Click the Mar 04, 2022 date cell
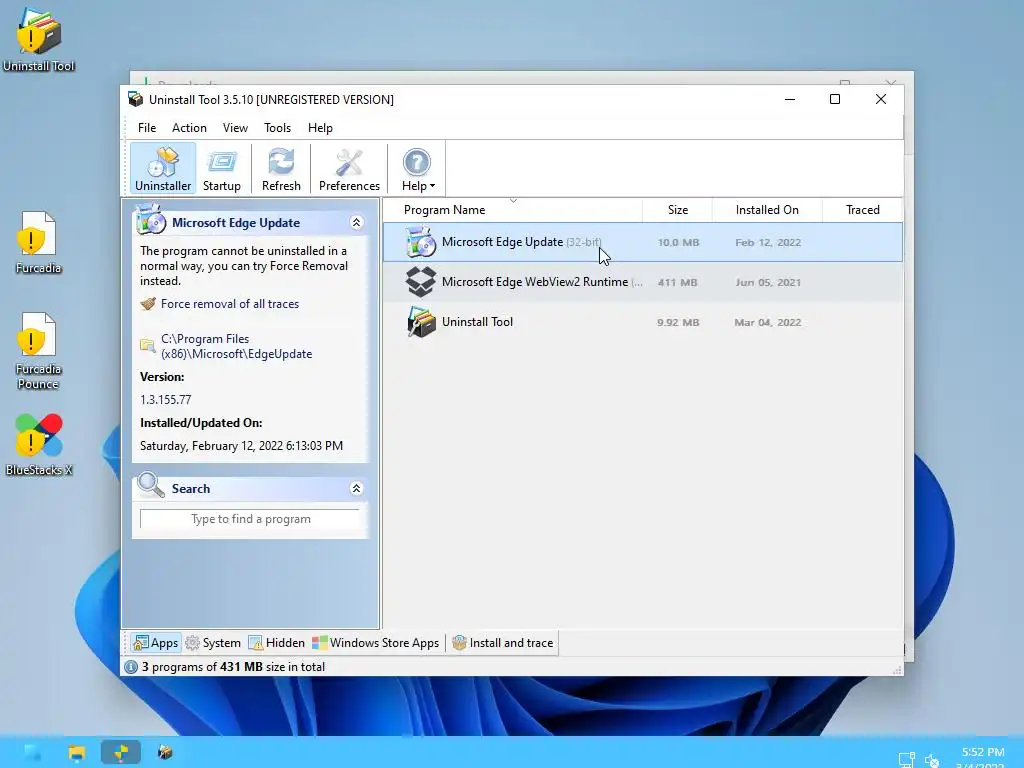1024x768 pixels. pos(767,322)
